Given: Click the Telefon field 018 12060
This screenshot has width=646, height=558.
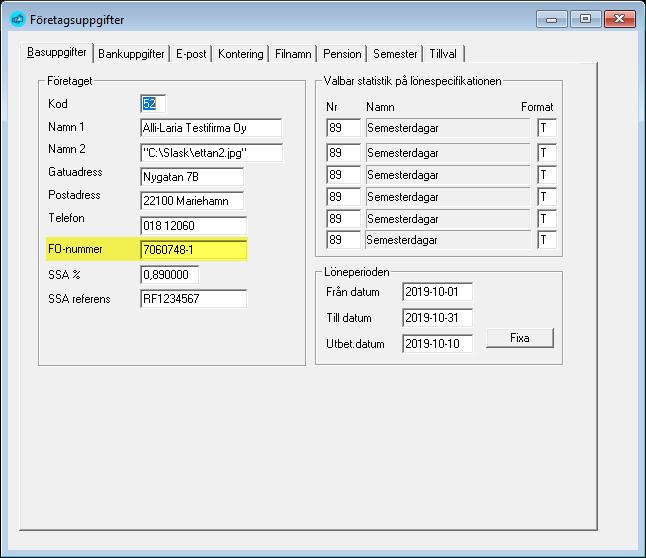Looking at the screenshot, I should pyautogui.click(x=194, y=226).
